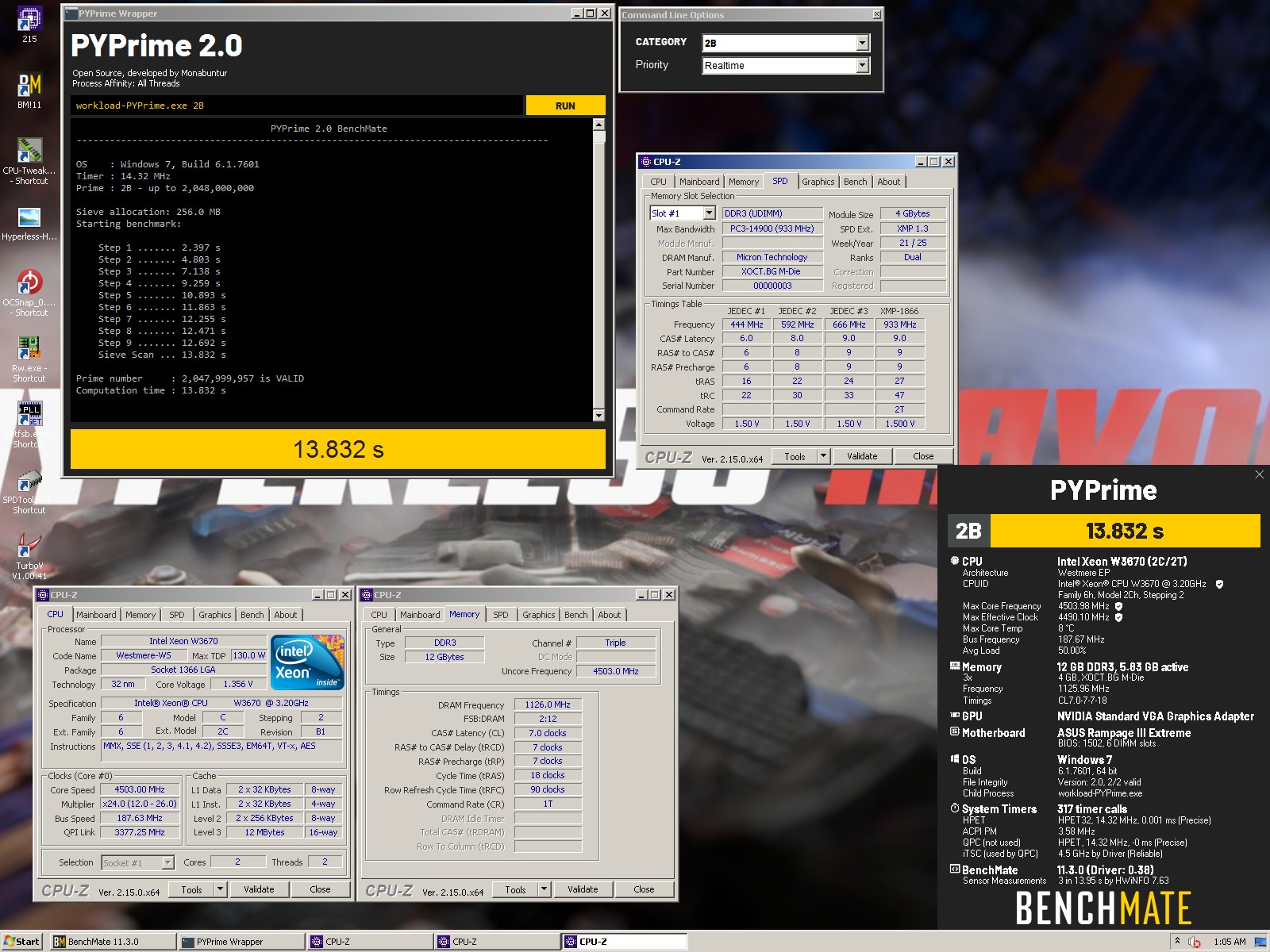This screenshot has height=952, width=1270.
Task: Click the Multiplier x24.0 field
Action: point(140,804)
